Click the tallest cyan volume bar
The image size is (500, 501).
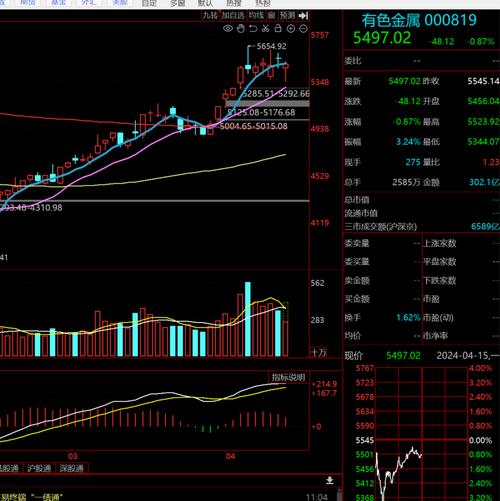click(x=248, y=319)
